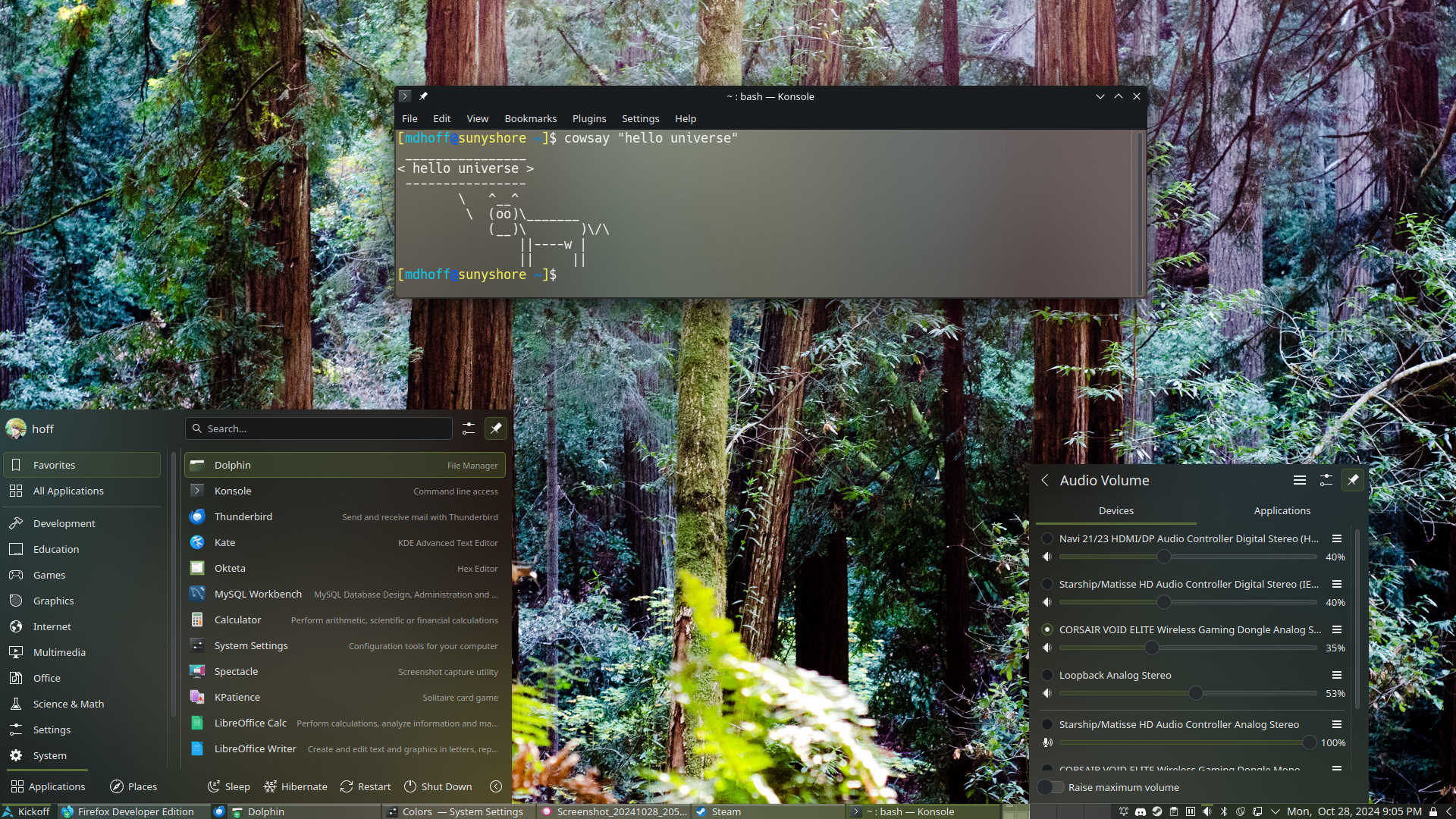This screenshot has height=819, width=1456.
Task: Open clipboard tray icon
Action: pos(1173,811)
